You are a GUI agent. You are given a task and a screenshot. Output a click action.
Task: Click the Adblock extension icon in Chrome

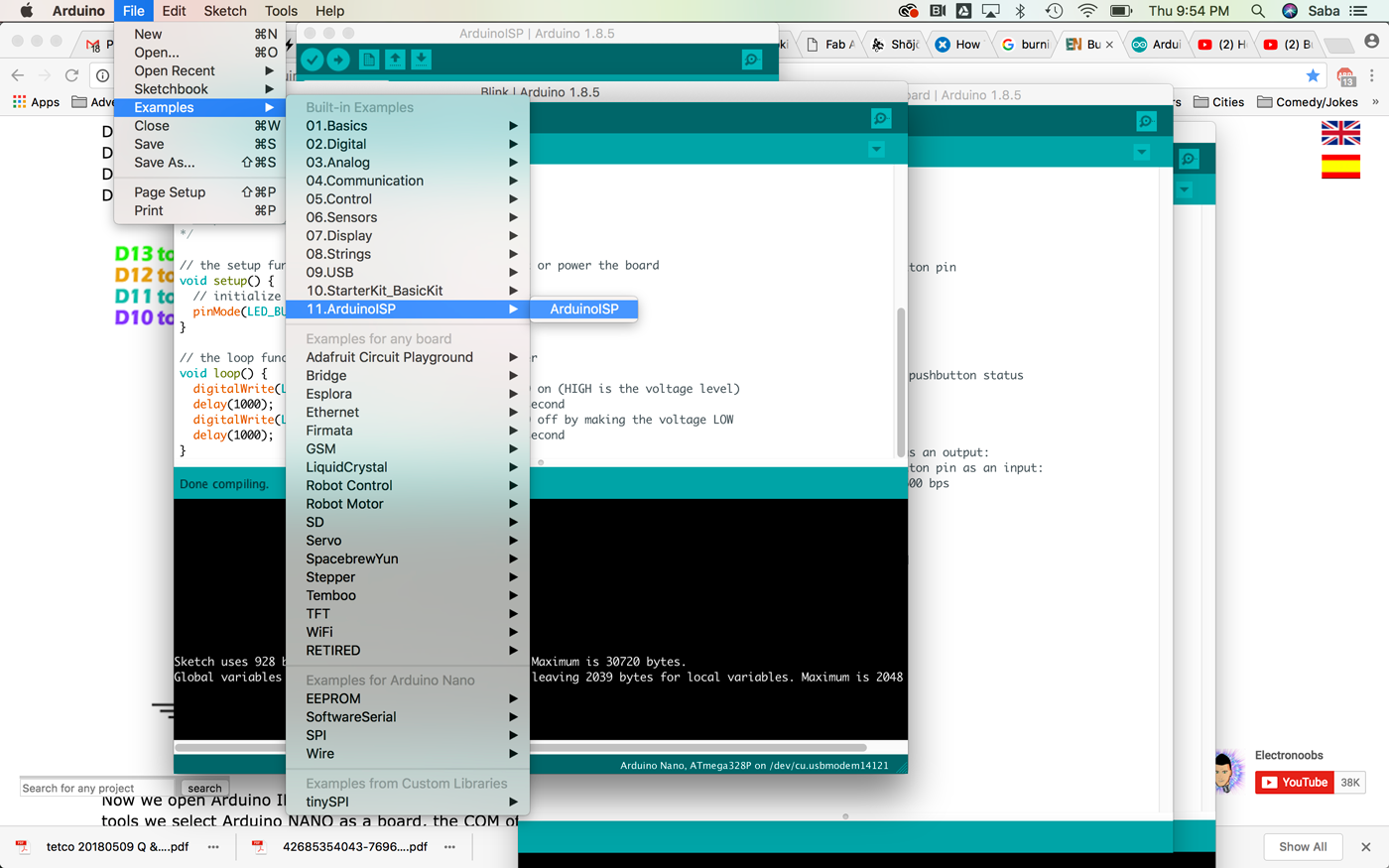(x=1345, y=76)
